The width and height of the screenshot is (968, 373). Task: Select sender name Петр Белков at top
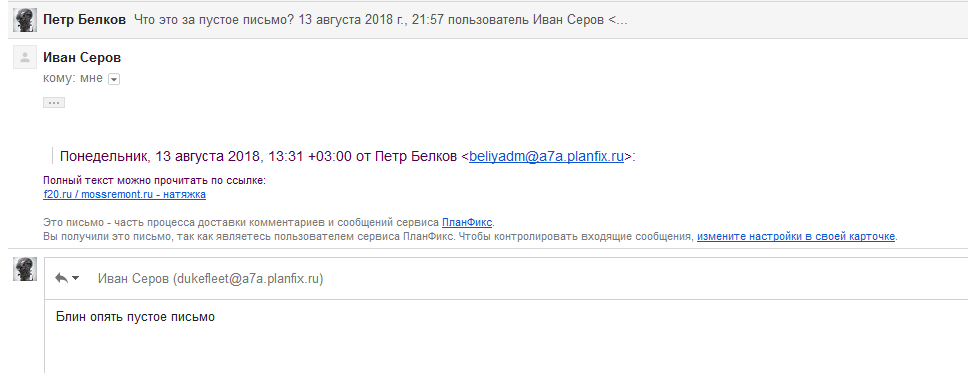pyautogui.click(x=85, y=20)
